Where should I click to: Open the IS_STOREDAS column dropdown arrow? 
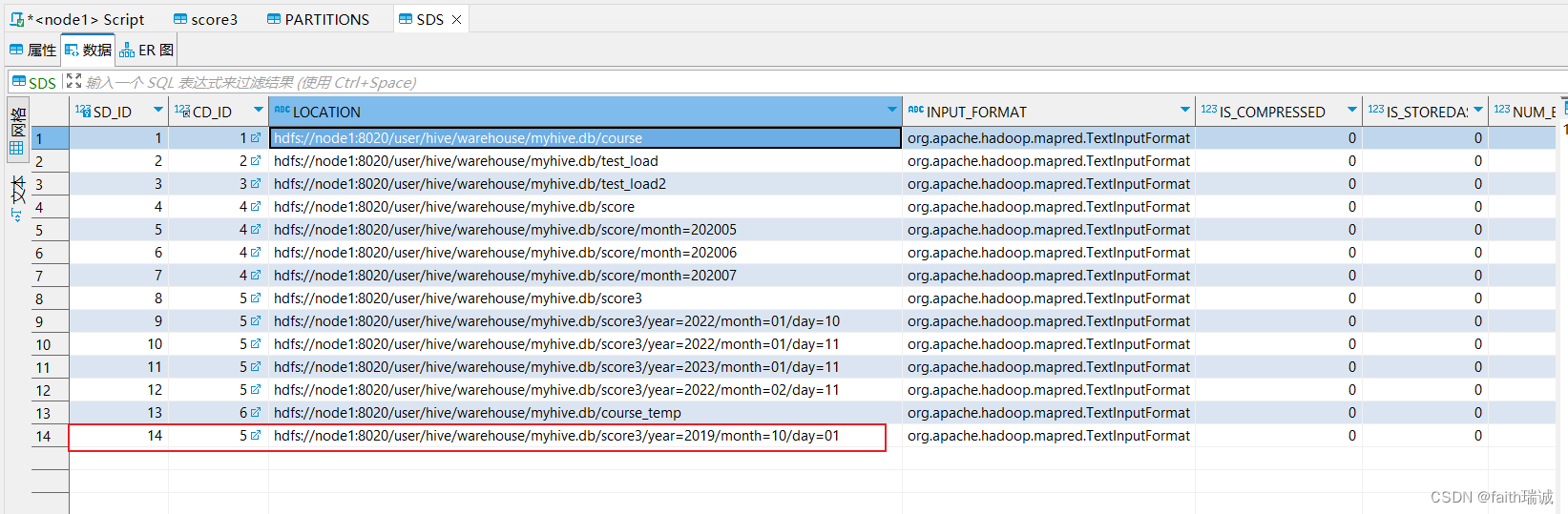tap(1477, 111)
